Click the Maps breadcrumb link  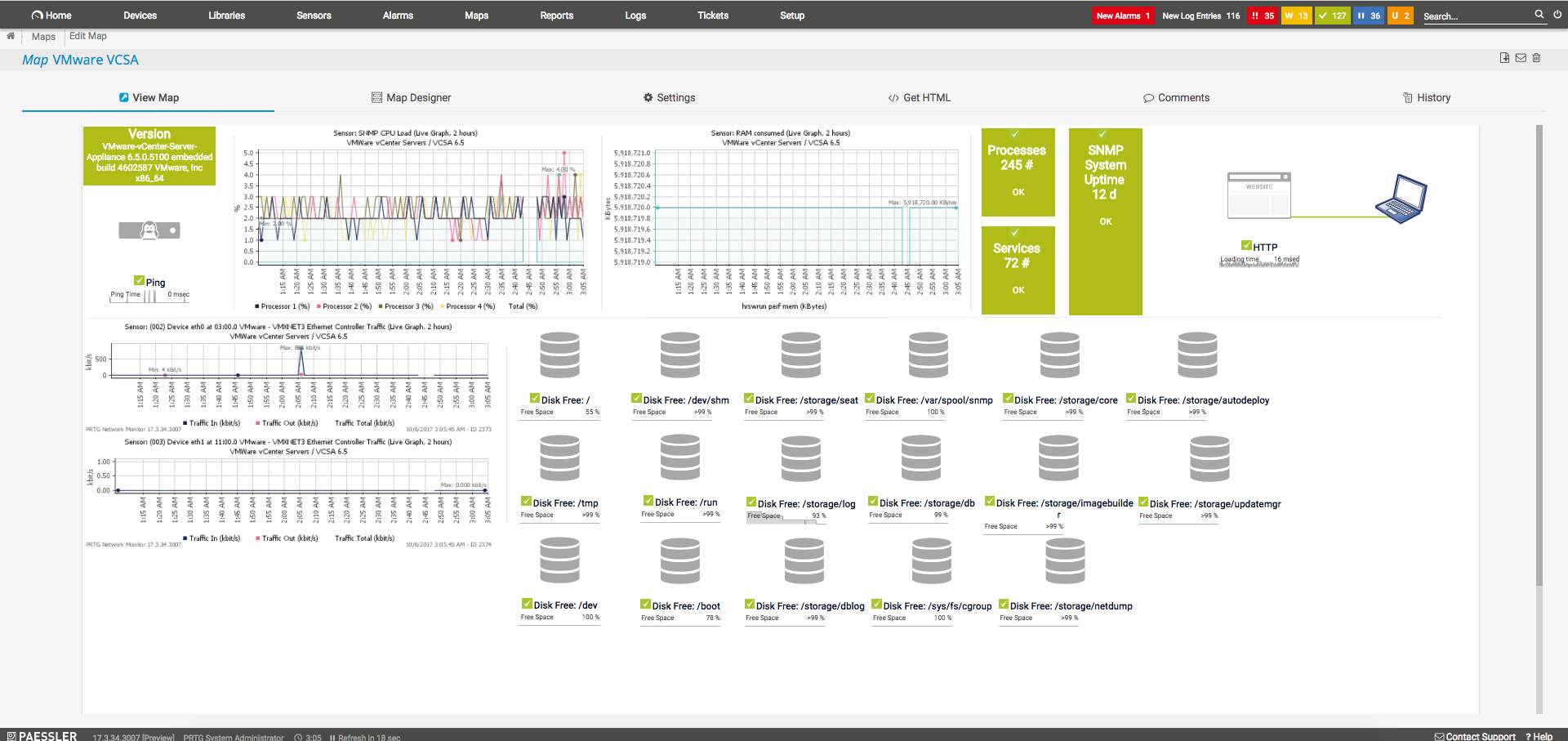[43, 36]
